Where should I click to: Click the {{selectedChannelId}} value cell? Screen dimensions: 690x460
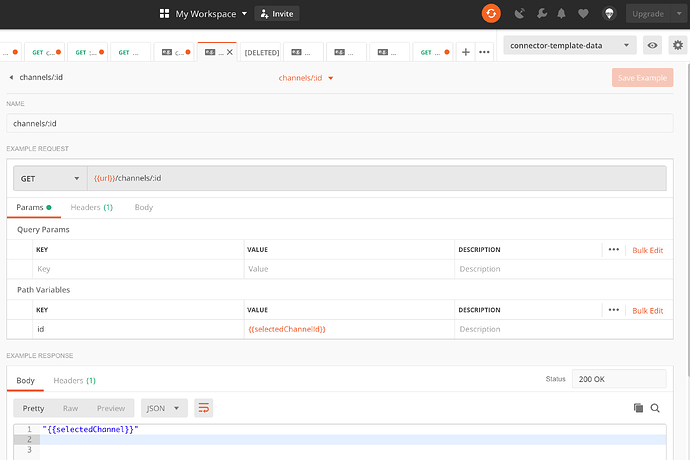coord(349,329)
